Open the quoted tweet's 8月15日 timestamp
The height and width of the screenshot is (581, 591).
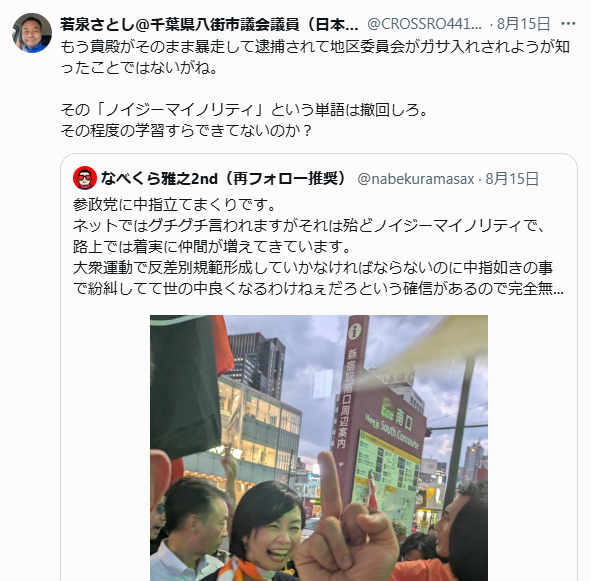511,179
